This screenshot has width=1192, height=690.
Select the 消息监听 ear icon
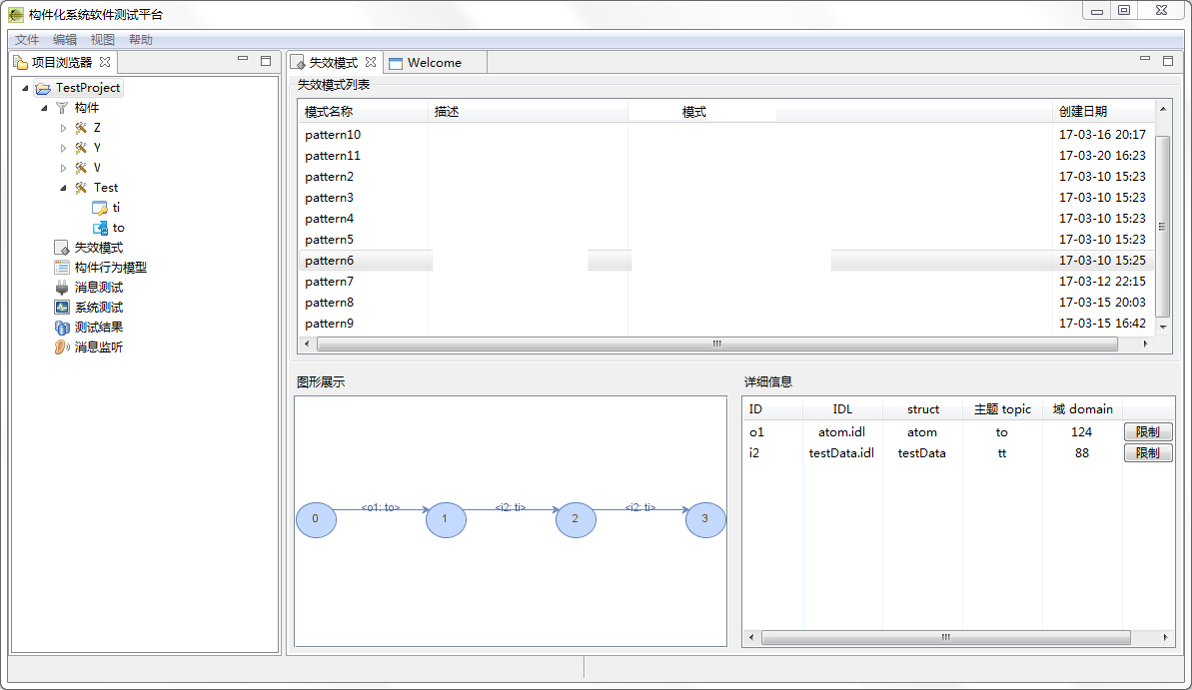point(62,348)
